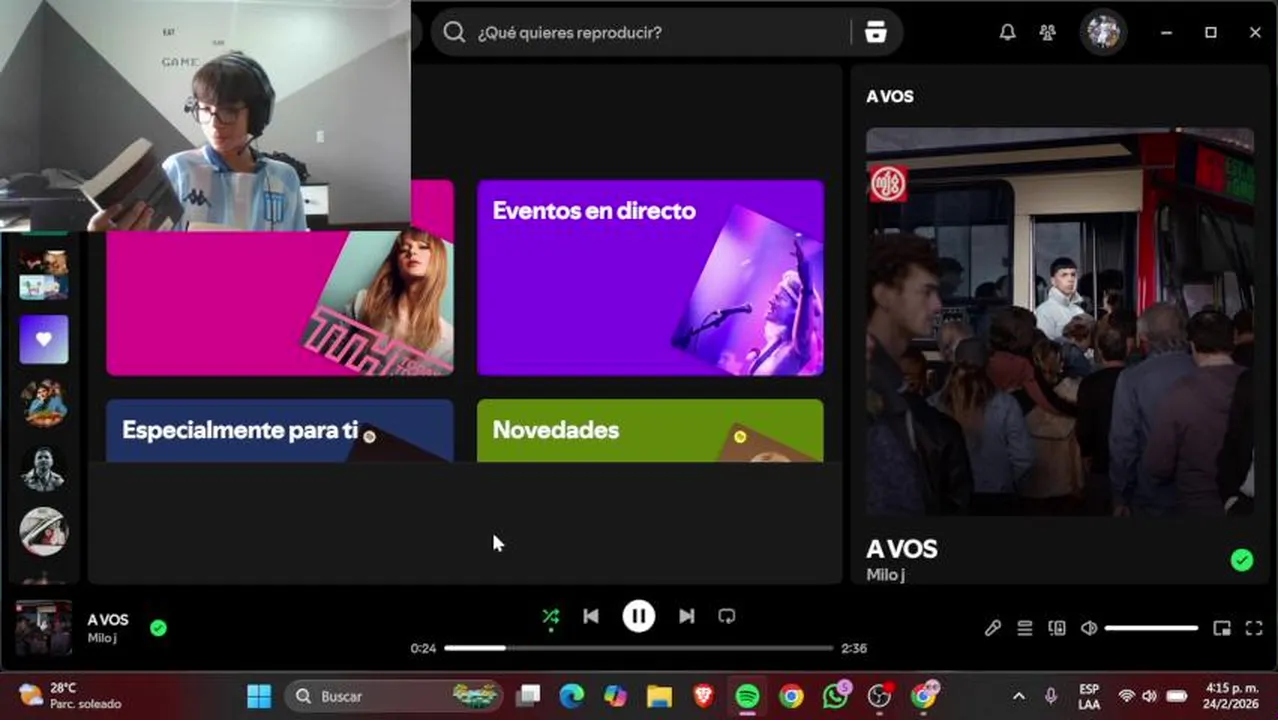Open File Explorer from taskbar

point(659,696)
